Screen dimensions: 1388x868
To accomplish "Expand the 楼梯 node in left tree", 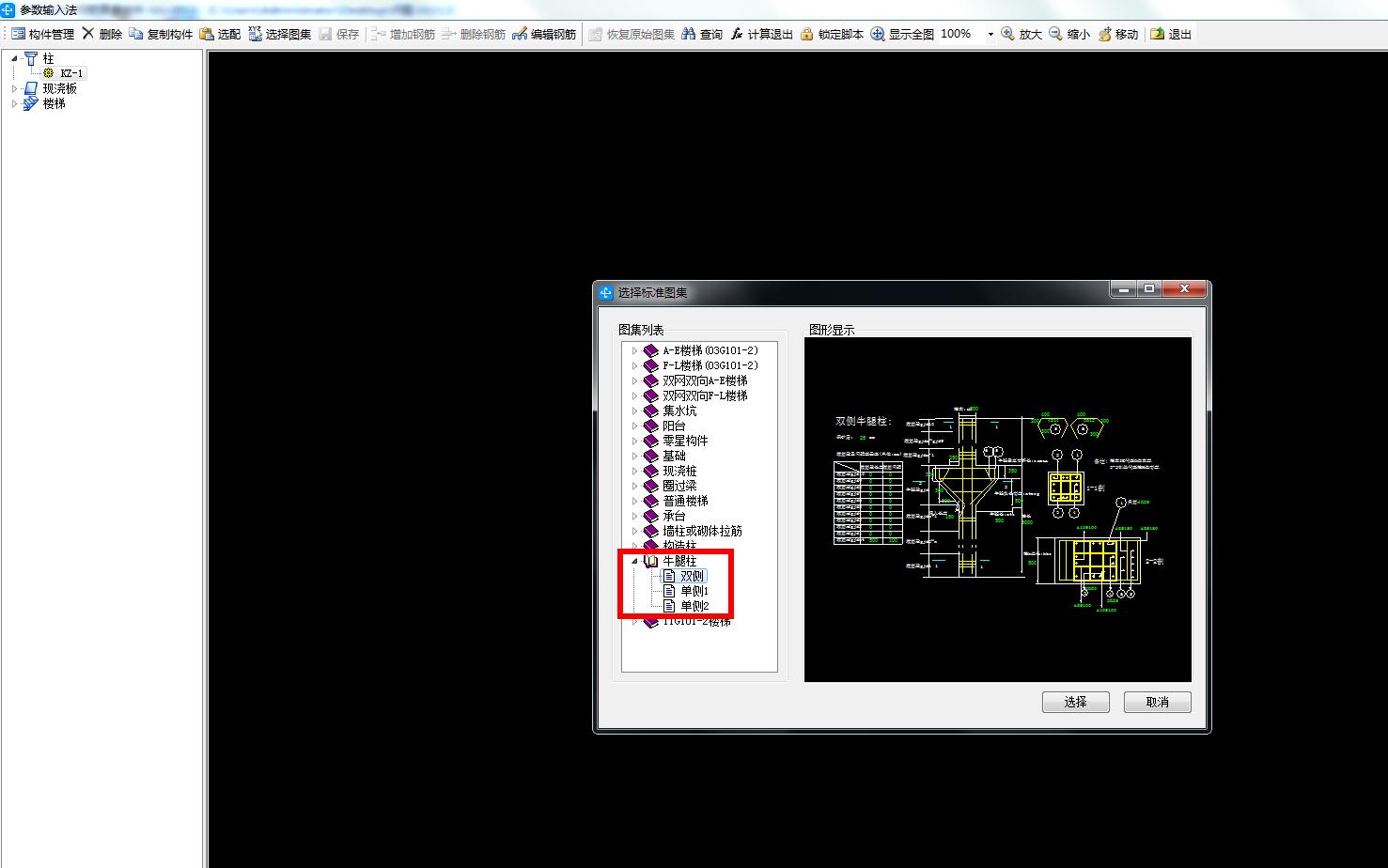I will point(14,103).
